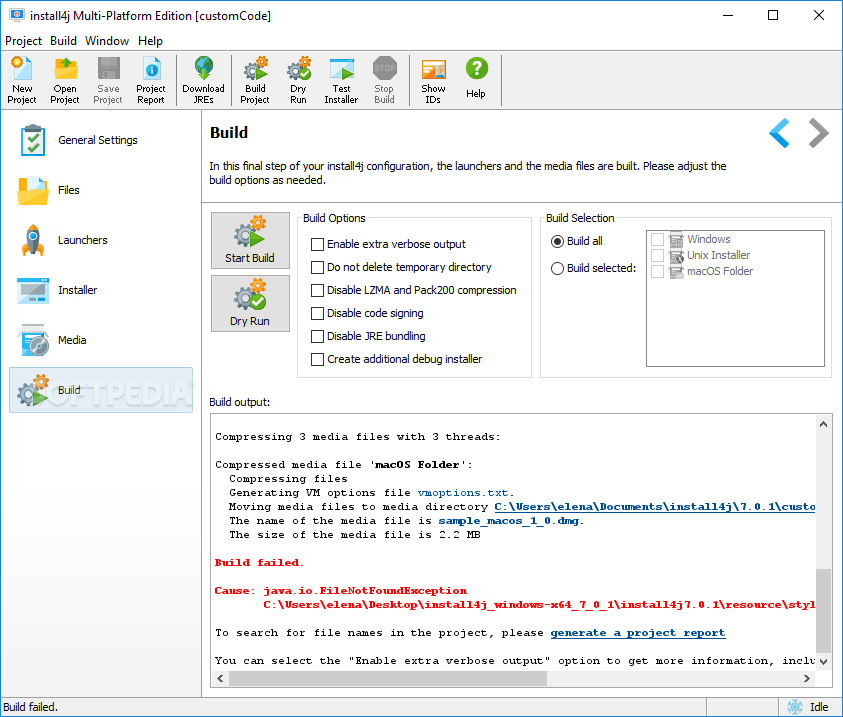Open the Help menu

click(x=150, y=41)
